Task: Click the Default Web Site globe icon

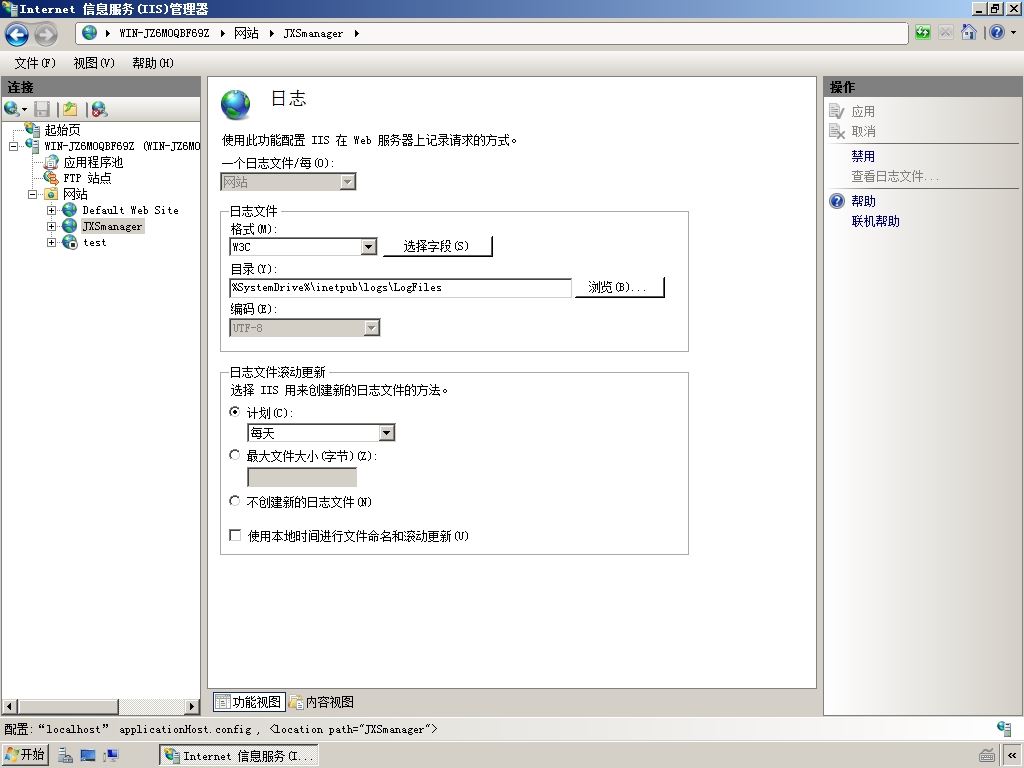Action: point(70,210)
